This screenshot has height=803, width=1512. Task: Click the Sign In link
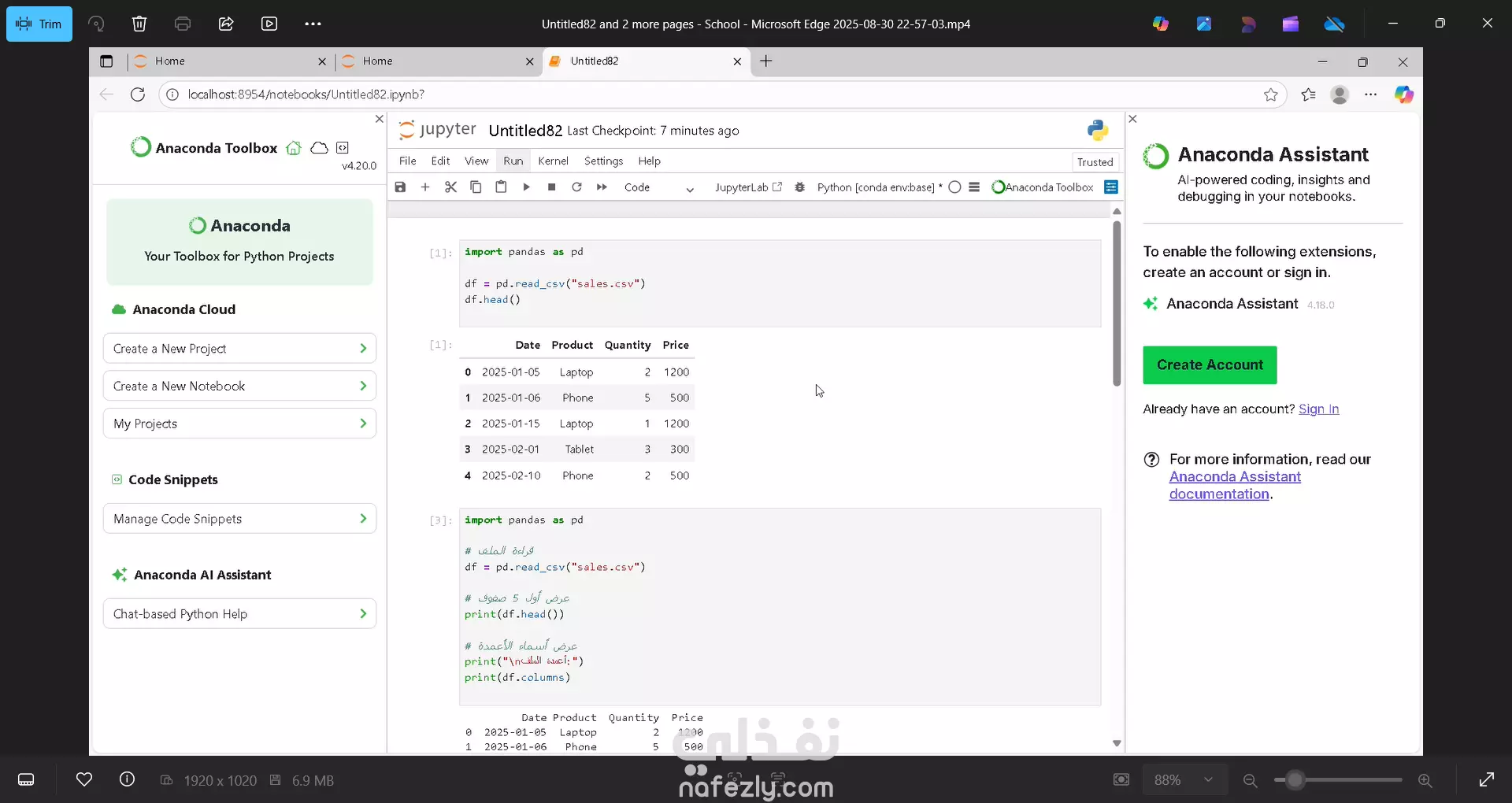click(x=1318, y=409)
